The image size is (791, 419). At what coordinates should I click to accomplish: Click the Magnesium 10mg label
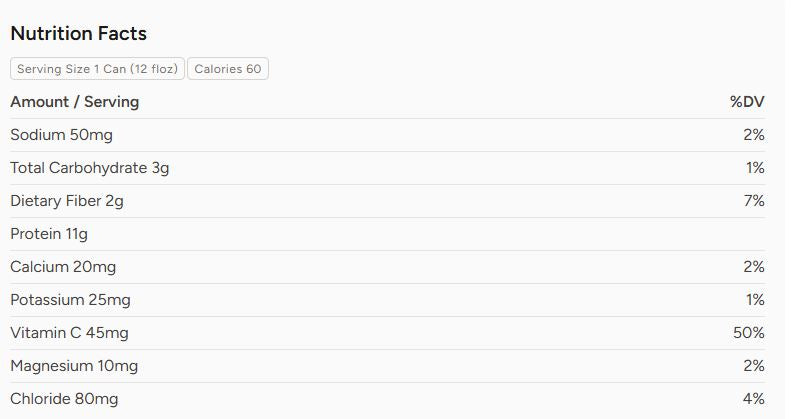tap(74, 366)
